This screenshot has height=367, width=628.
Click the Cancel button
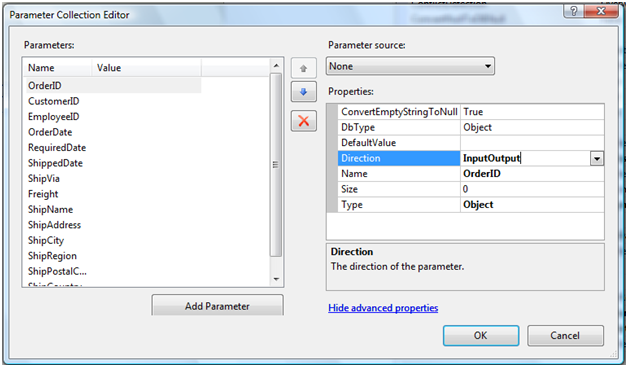point(565,335)
